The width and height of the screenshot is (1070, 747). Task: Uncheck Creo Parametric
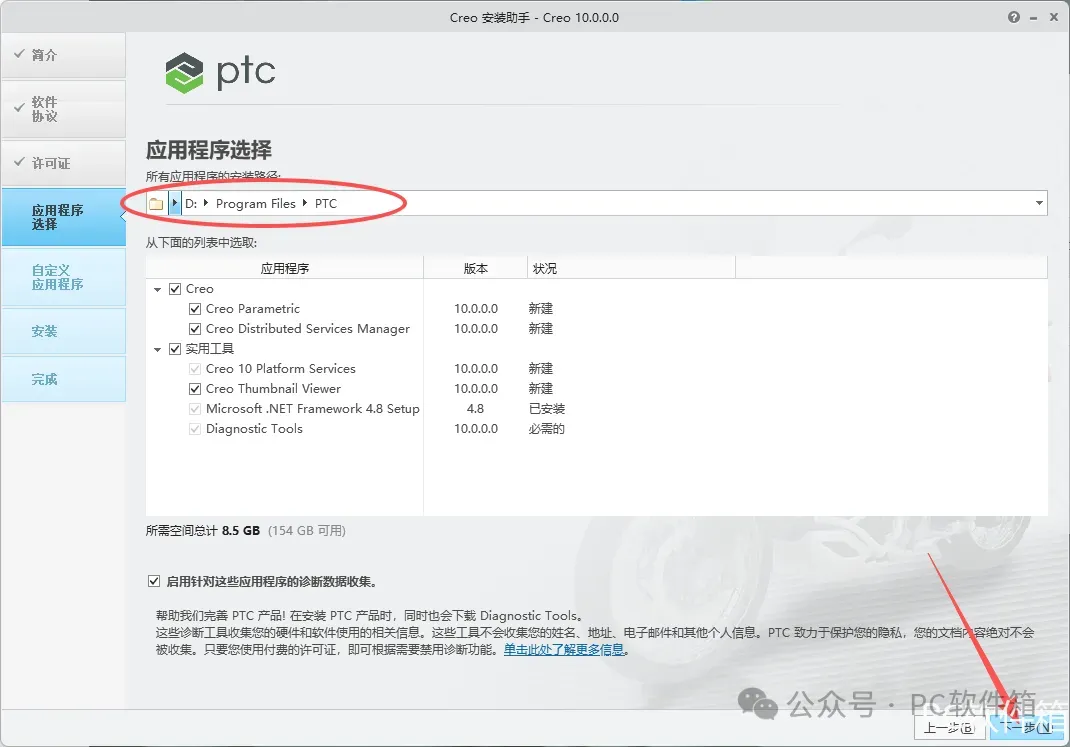tap(194, 308)
